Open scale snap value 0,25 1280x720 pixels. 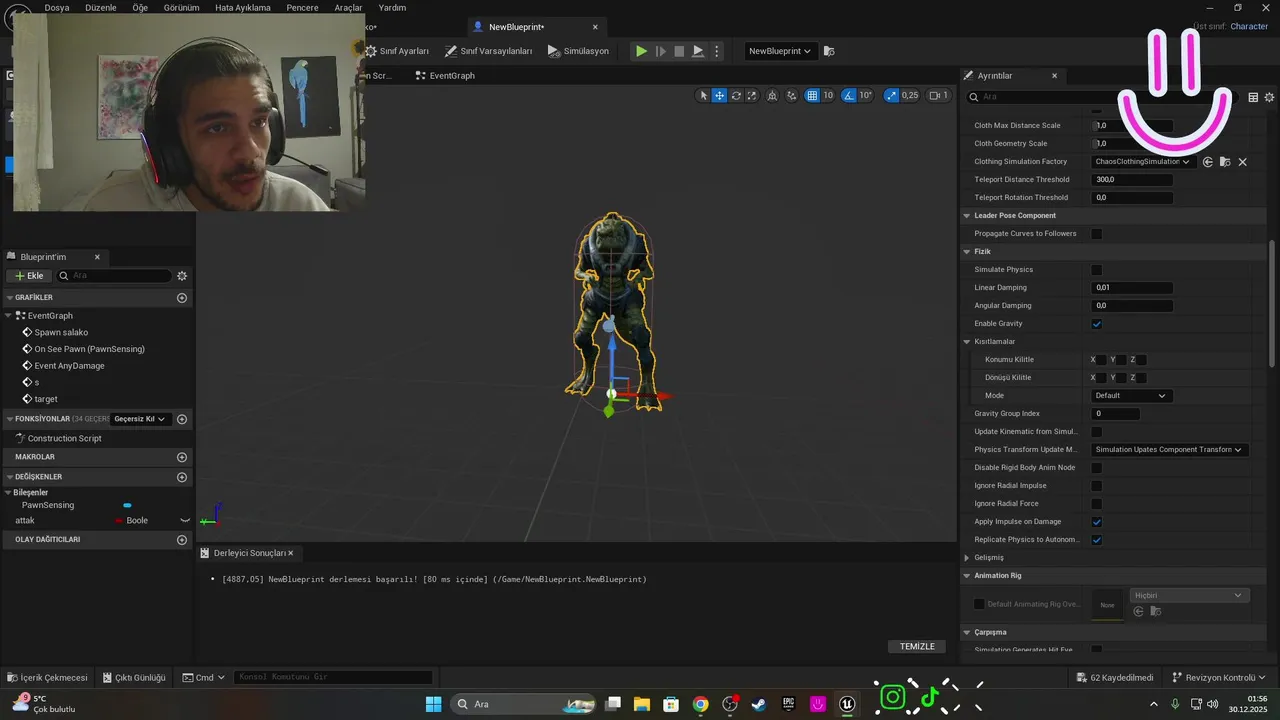910,95
